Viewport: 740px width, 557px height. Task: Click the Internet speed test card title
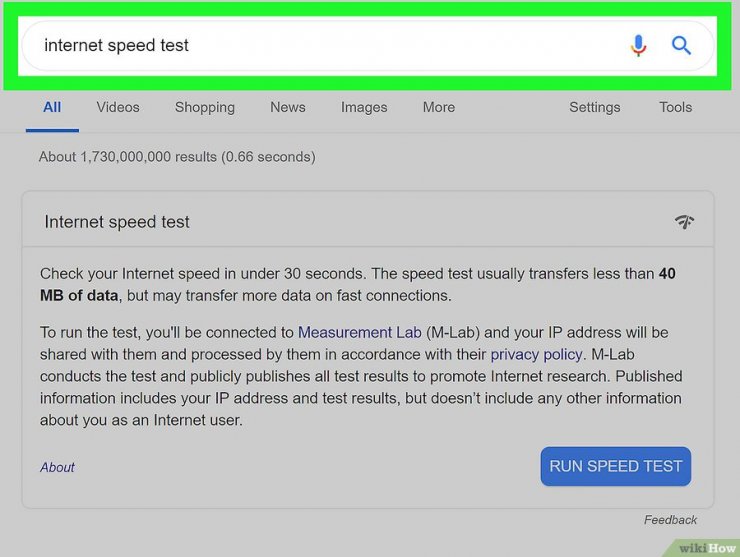point(117,222)
